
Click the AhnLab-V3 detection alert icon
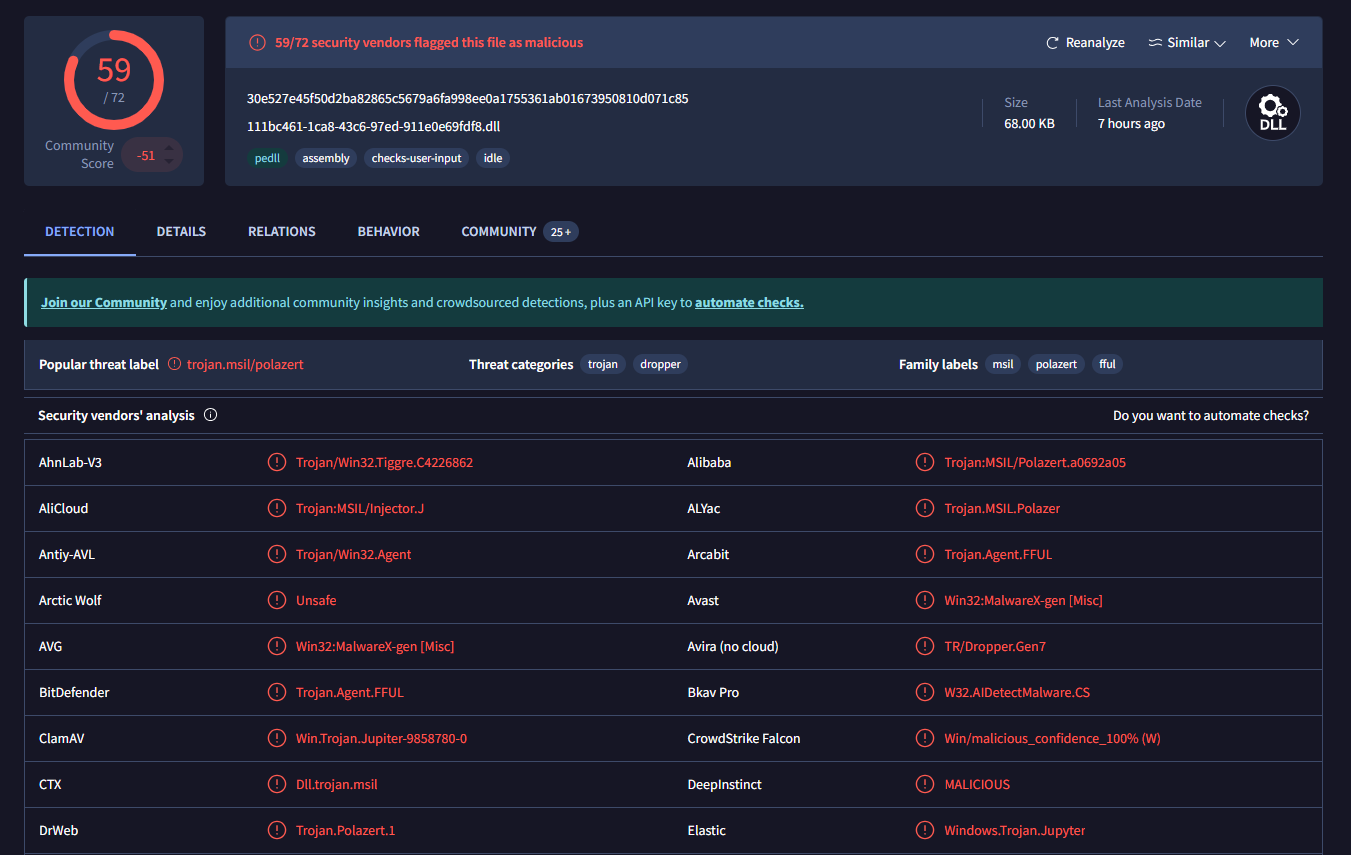click(x=277, y=462)
